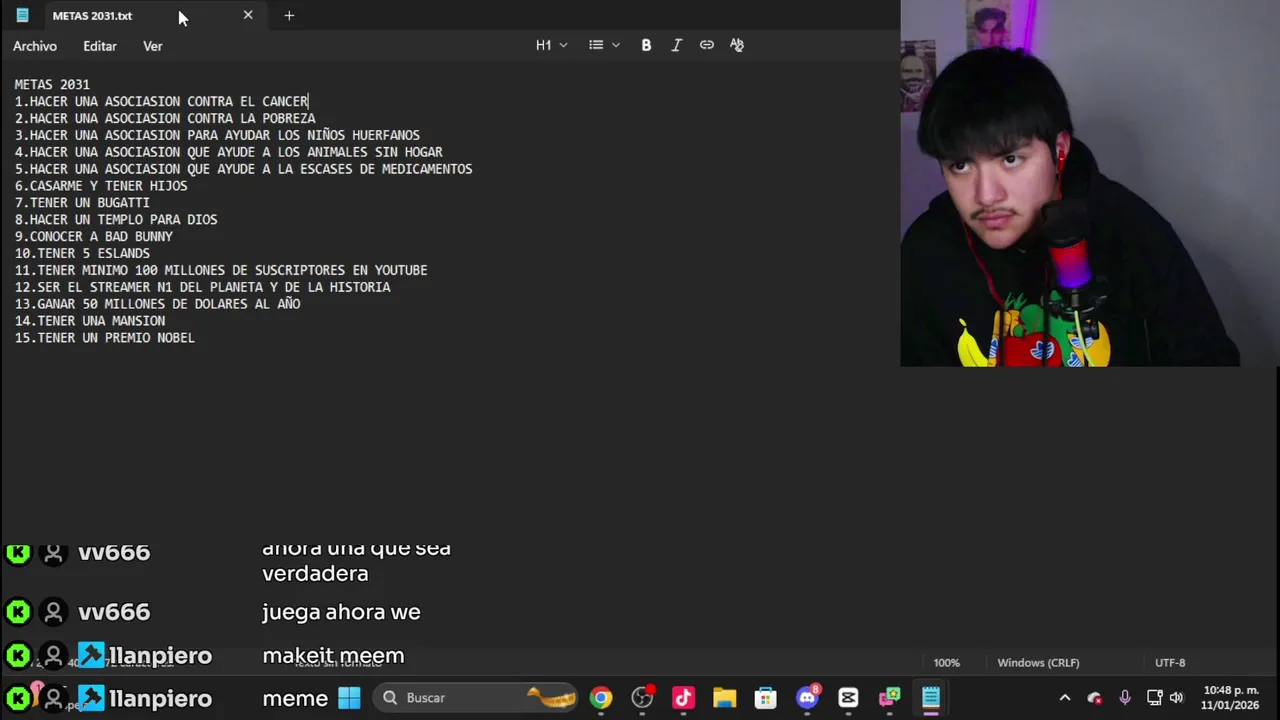Screen dimensions: 1280x720
Task: Click chat username vv666 beside "juega ahora we"
Action: pyautogui.click(x=114, y=612)
